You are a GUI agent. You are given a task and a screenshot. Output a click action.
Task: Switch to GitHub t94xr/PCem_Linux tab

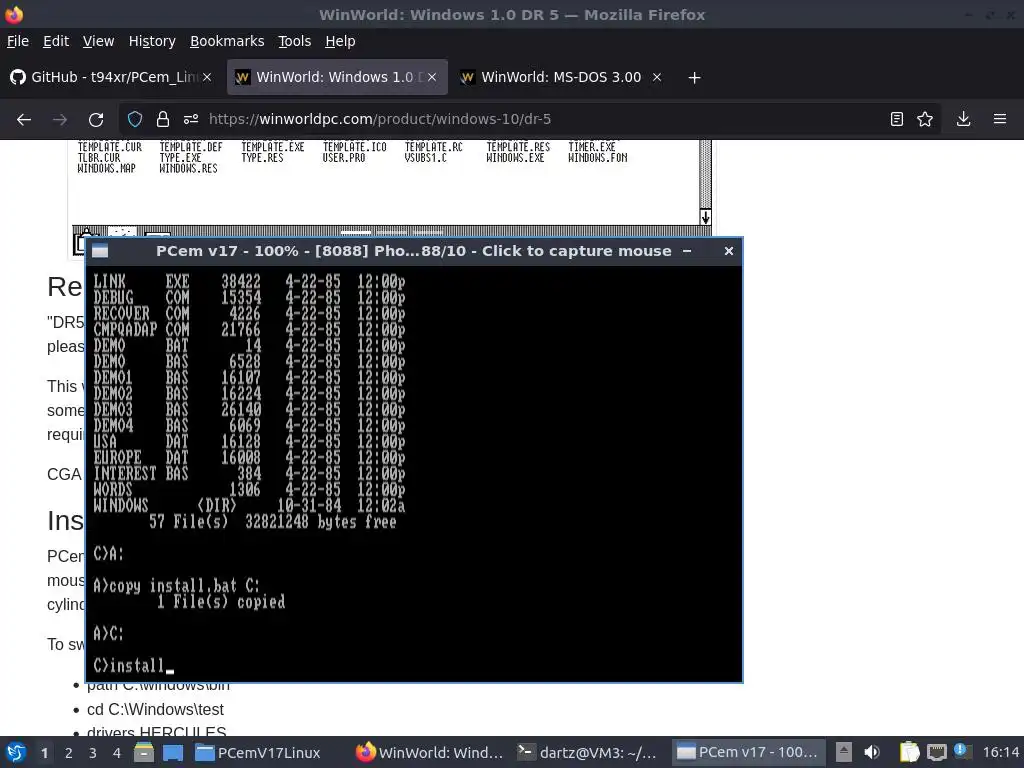111,77
